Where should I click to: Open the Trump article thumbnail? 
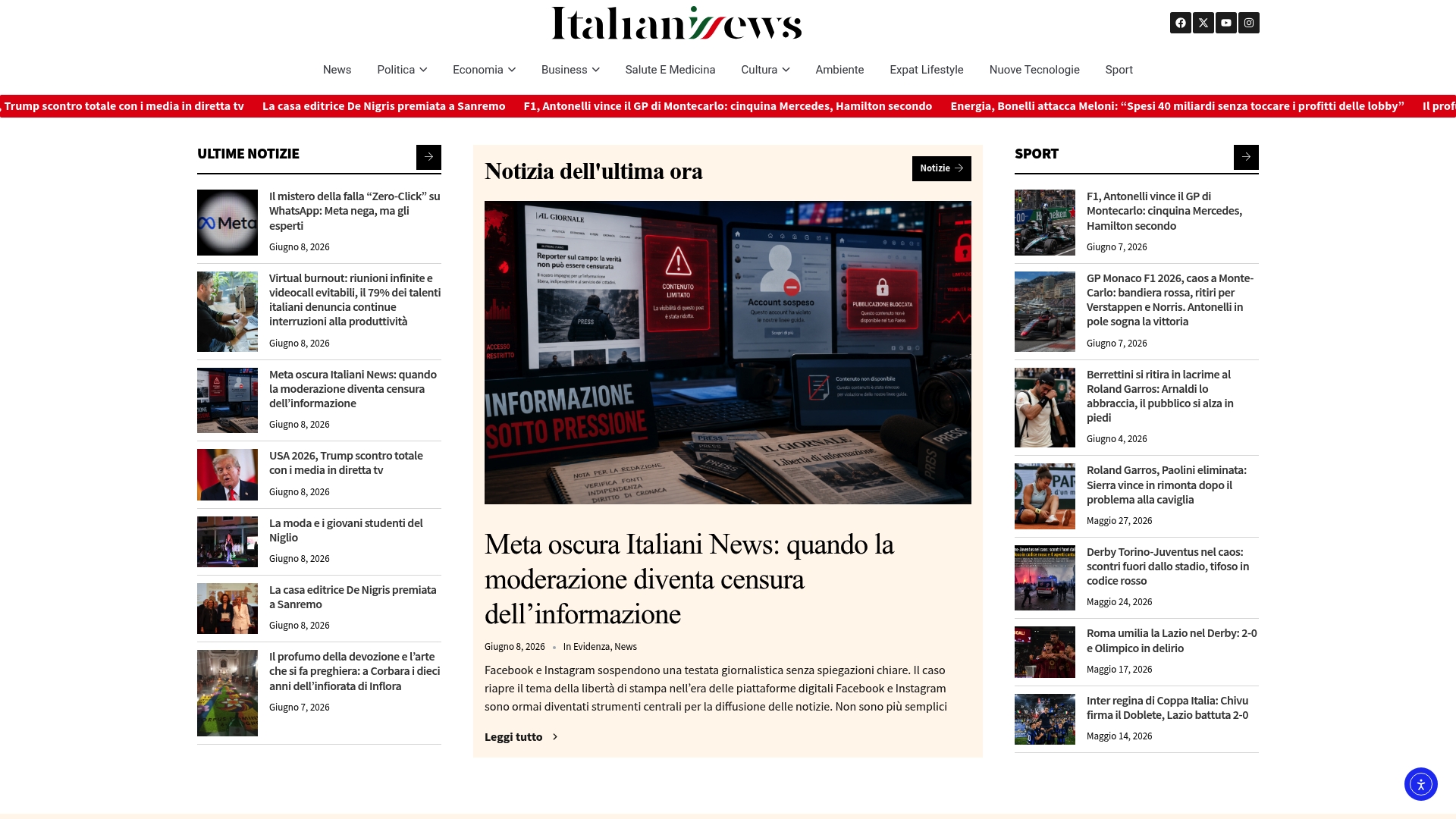(x=227, y=475)
